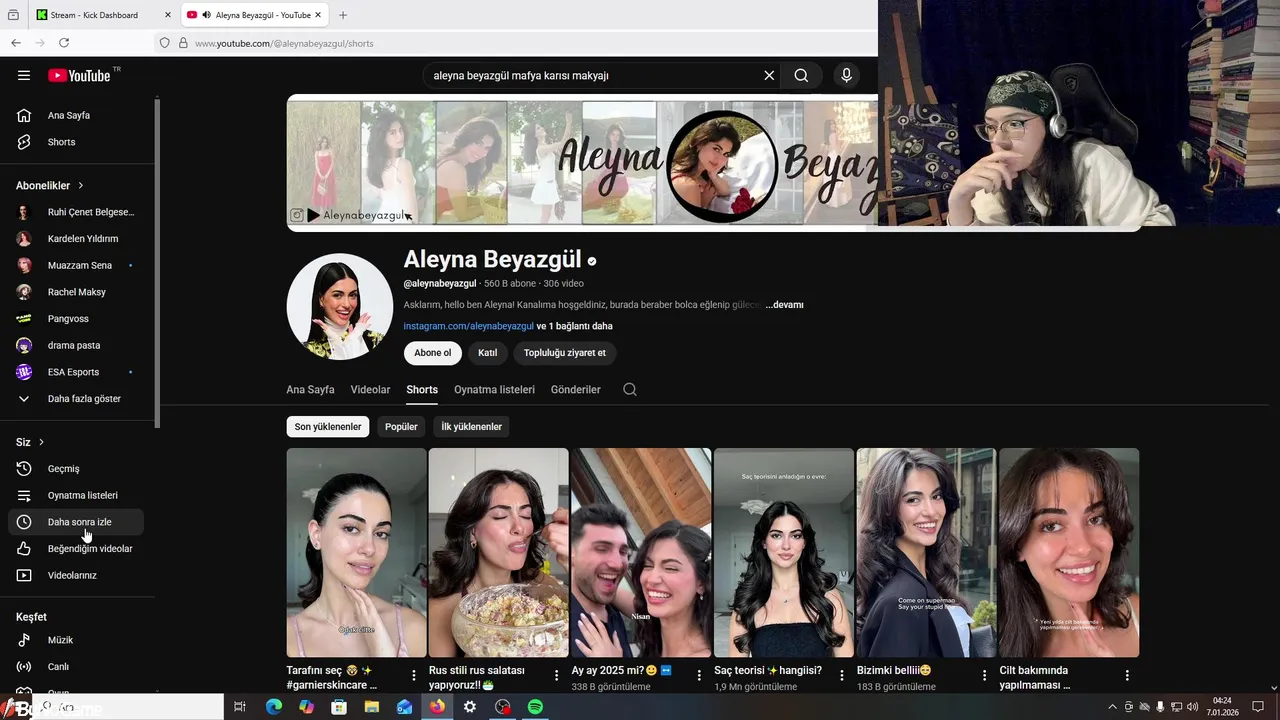
Task: Click Topluluğu ziyaret et button
Action: pyautogui.click(x=564, y=353)
